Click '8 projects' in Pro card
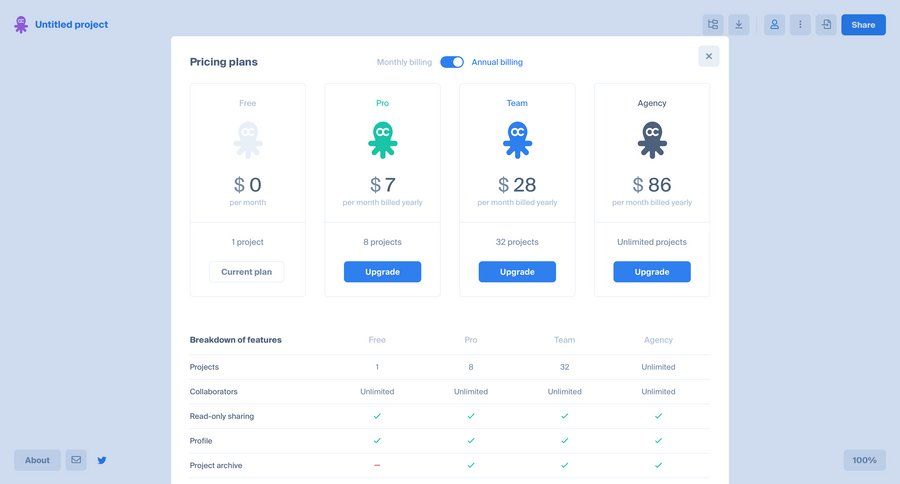This screenshot has width=900, height=484. pos(382,242)
